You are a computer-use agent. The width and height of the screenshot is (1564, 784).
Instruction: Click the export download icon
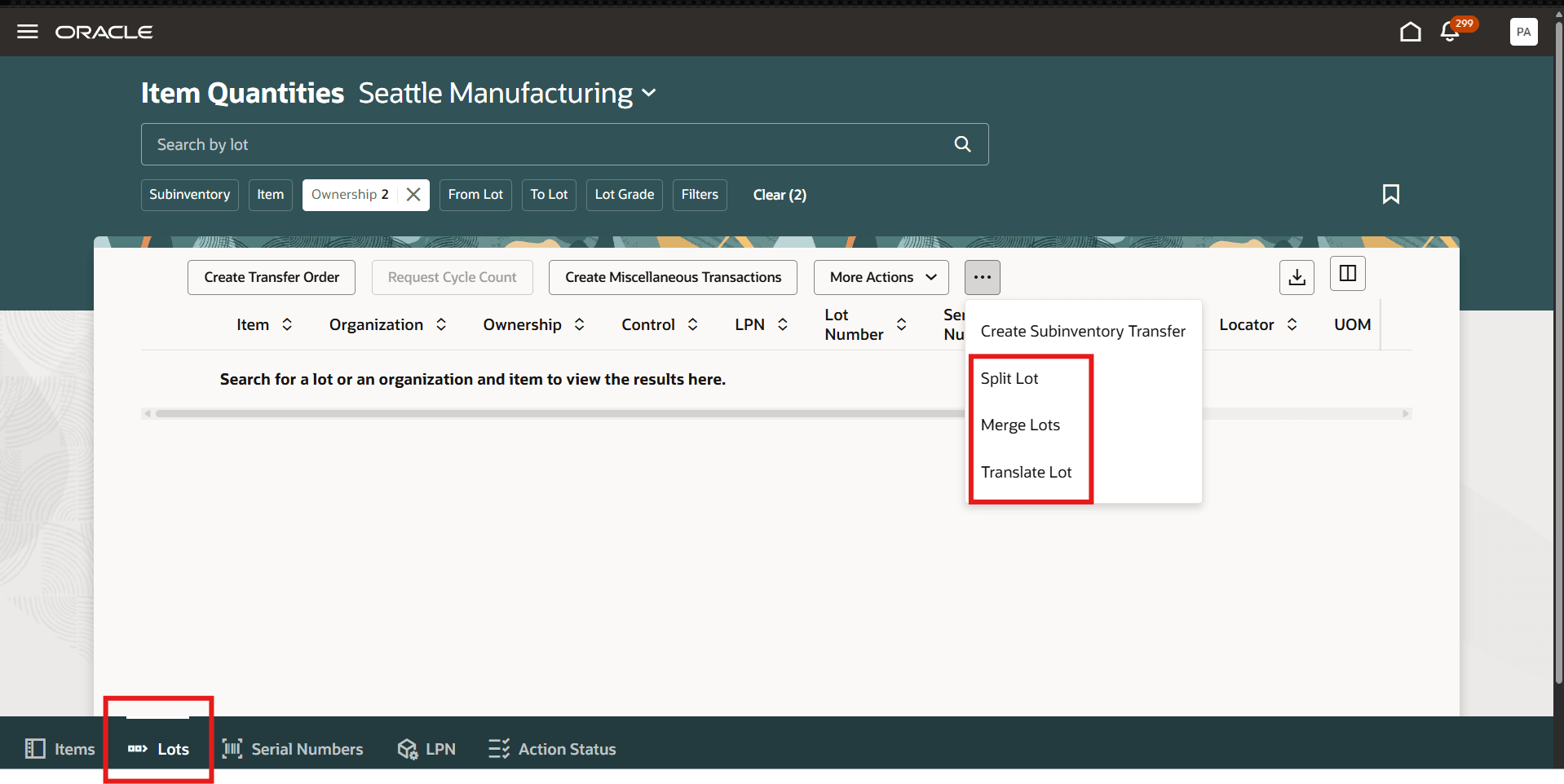tap(1297, 277)
